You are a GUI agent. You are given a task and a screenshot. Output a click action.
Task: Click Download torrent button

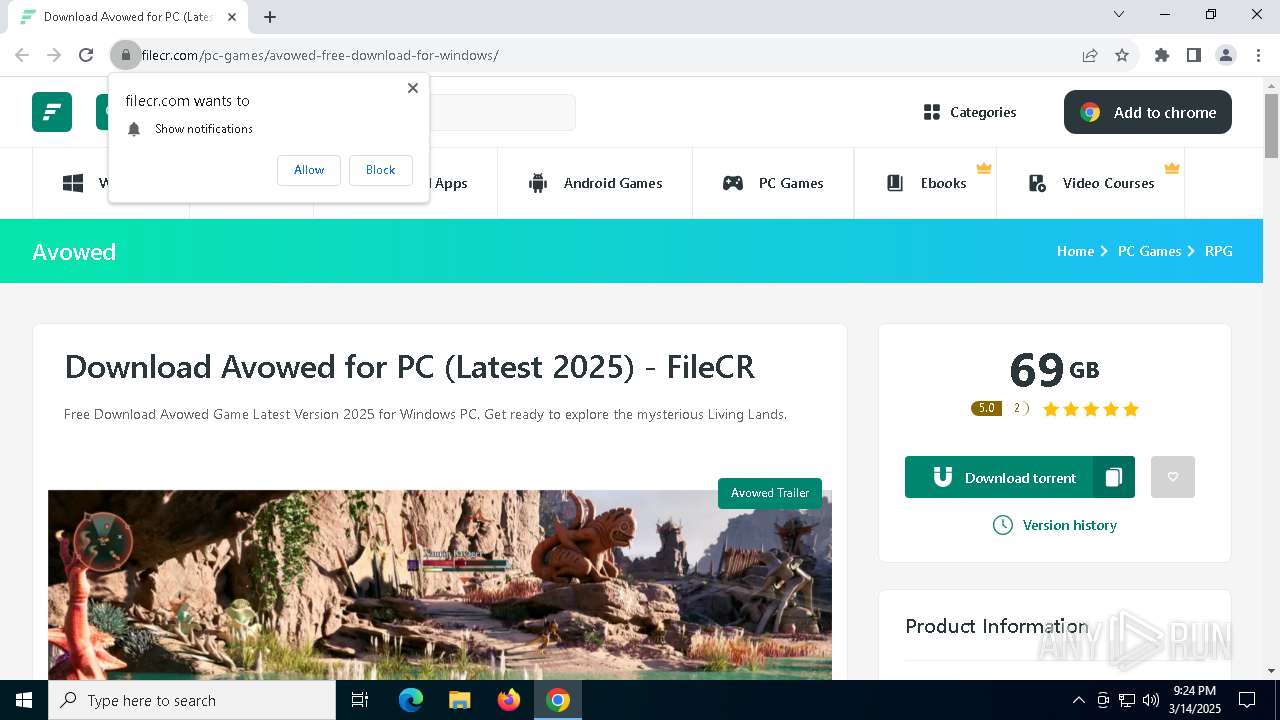[999, 477]
